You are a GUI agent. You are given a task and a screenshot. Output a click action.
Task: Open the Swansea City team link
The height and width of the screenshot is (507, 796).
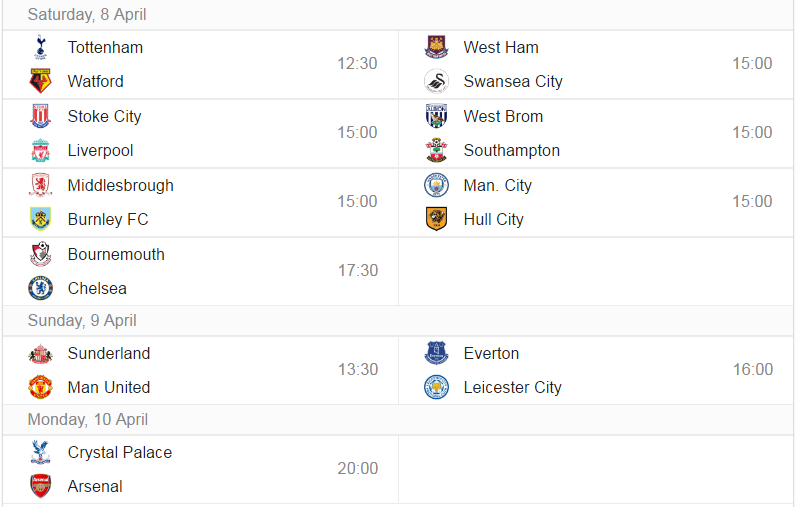(x=513, y=81)
